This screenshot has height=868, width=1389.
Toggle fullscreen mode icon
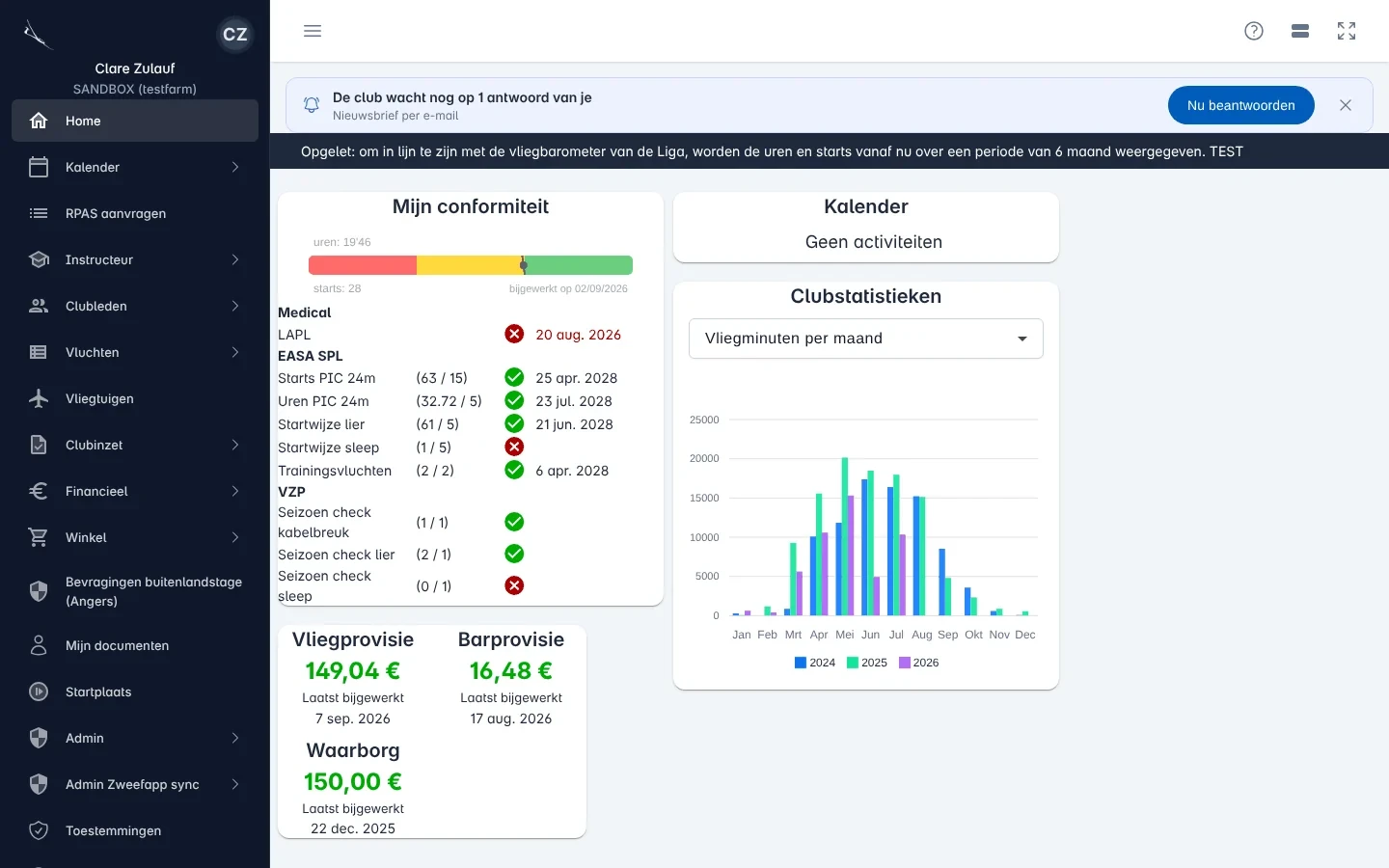point(1347,31)
